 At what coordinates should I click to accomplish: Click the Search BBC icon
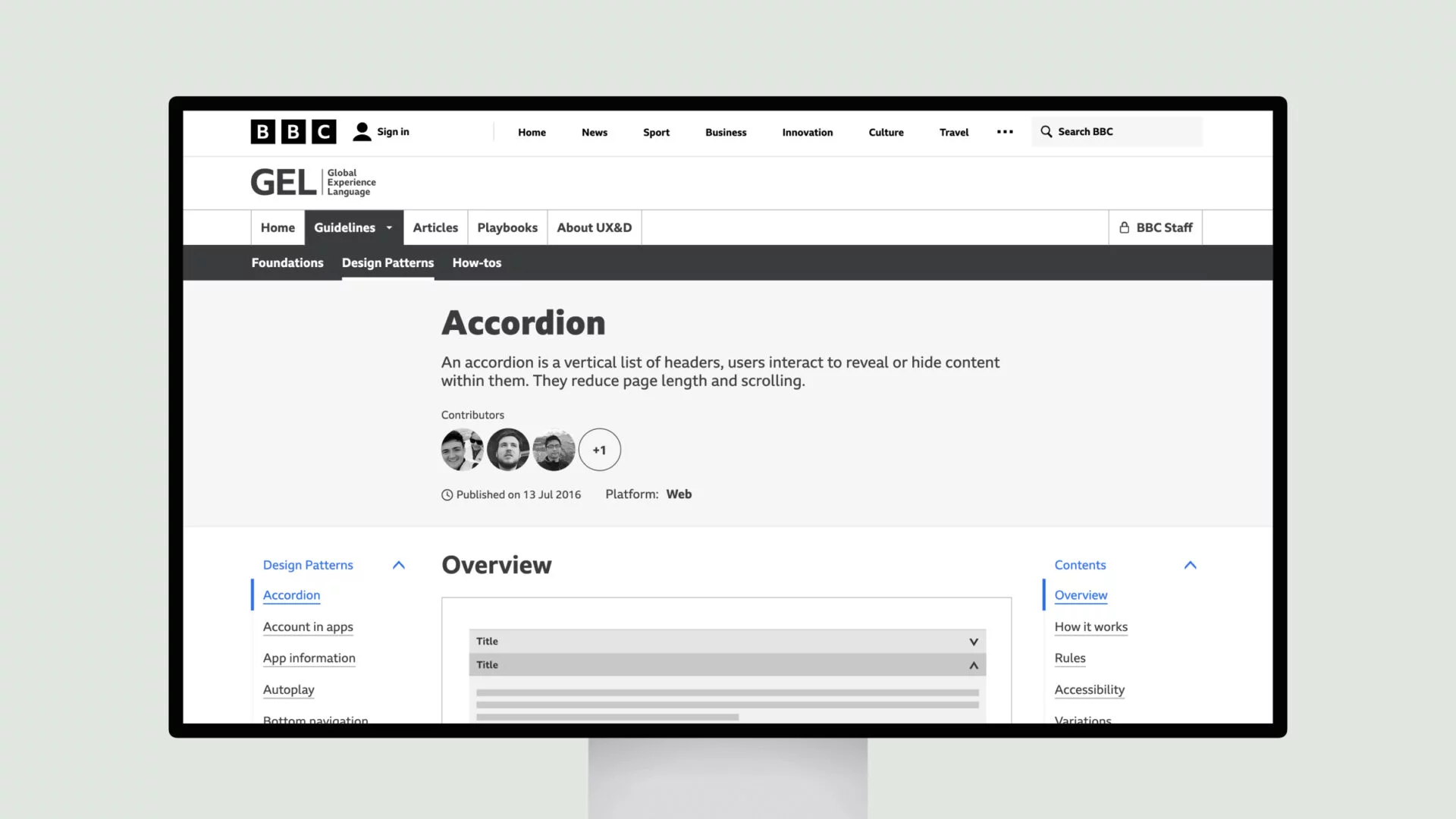point(1047,131)
